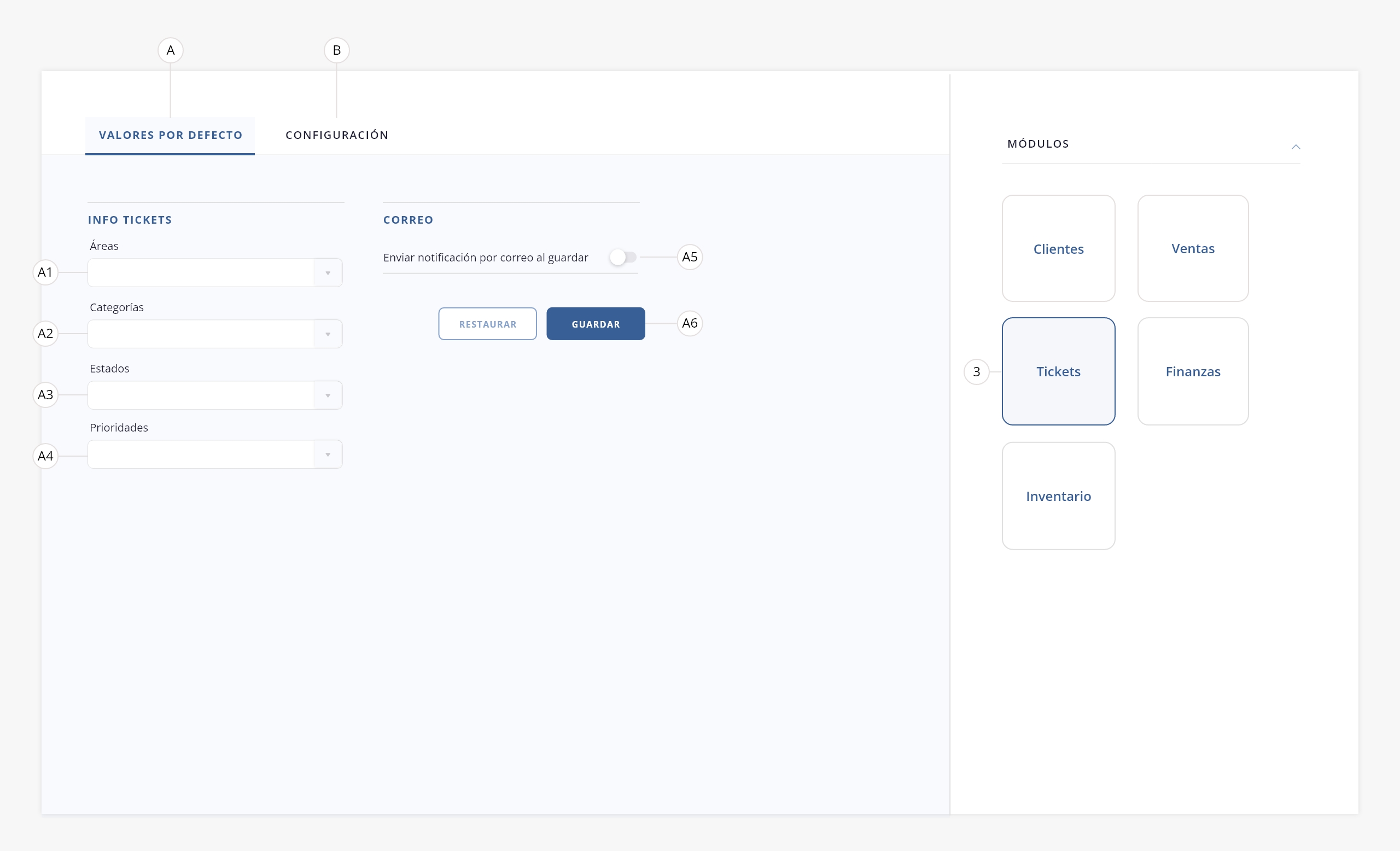Screen dimensions: 1400x851
Task: Open the Inventario module card
Action: [x=1058, y=496]
